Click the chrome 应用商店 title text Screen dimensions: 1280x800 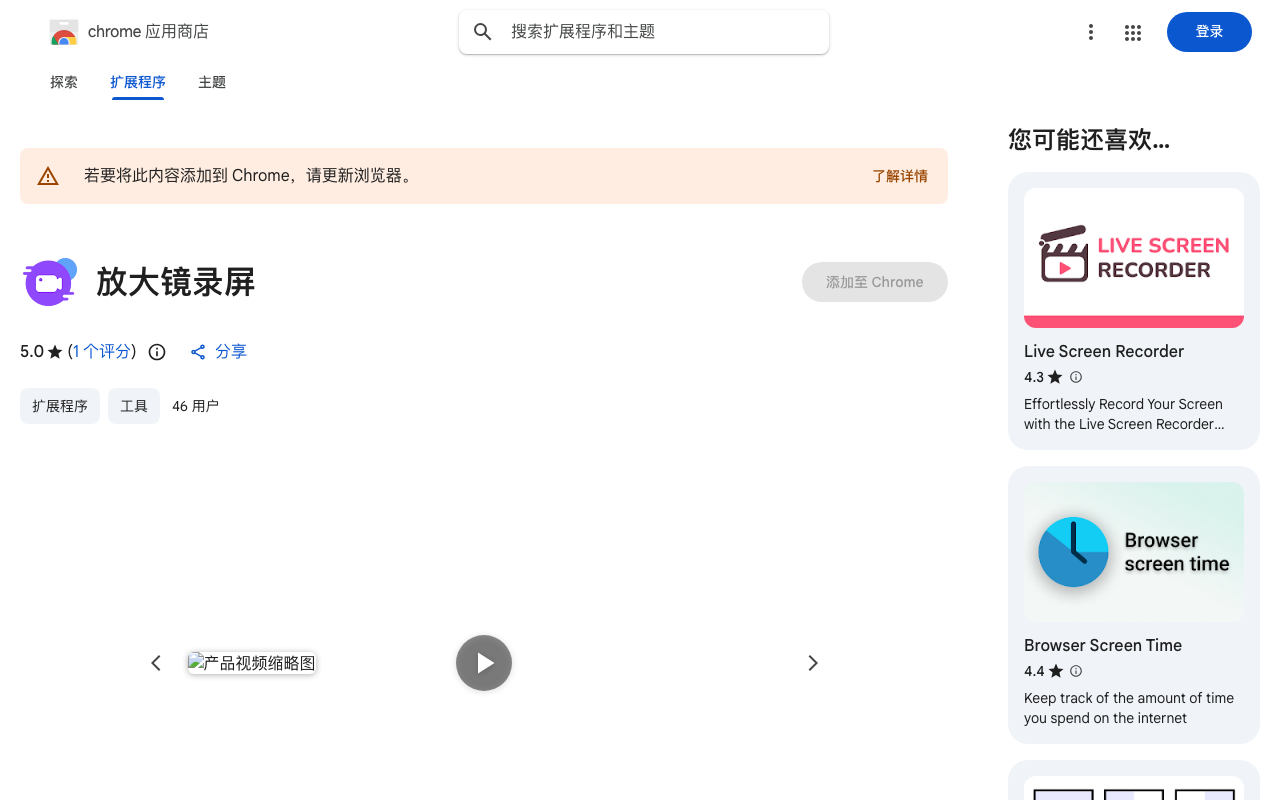pyautogui.click(x=148, y=32)
